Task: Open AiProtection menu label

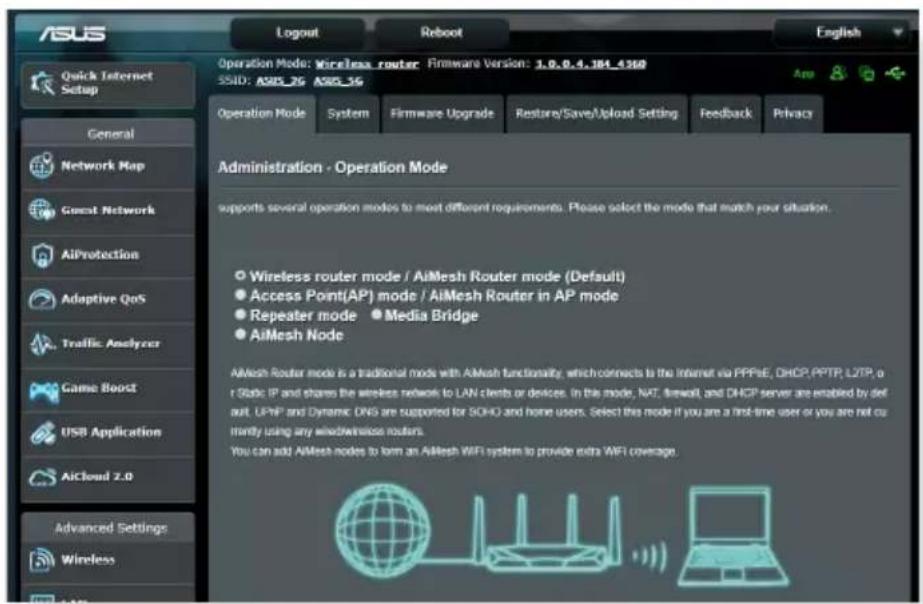Action: [x=100, y=255]
